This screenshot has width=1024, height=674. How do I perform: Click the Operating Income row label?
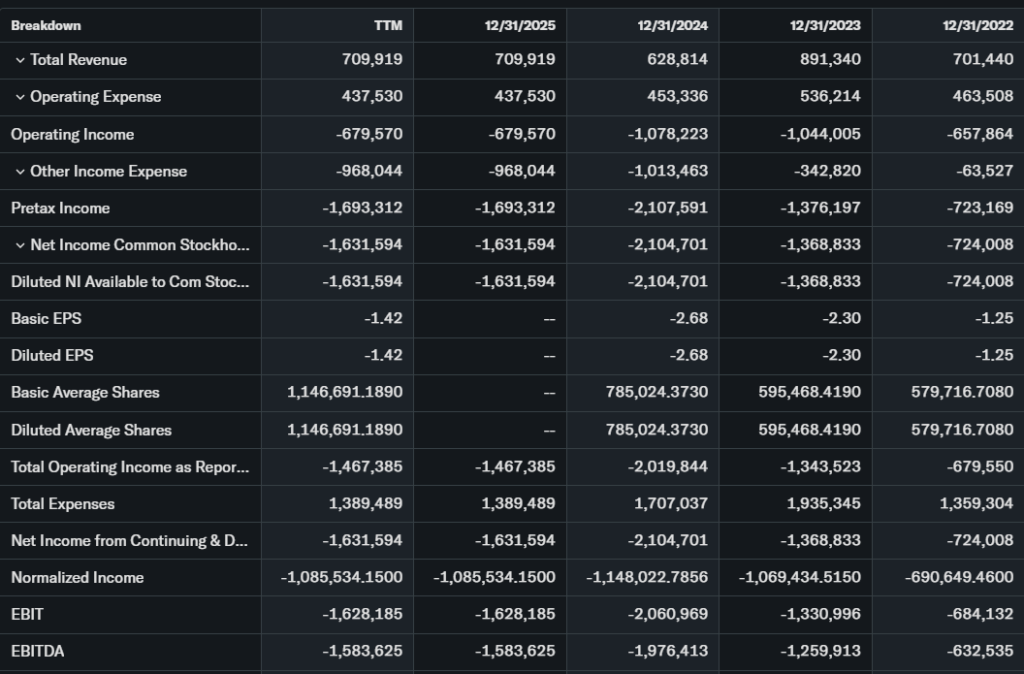72,134
